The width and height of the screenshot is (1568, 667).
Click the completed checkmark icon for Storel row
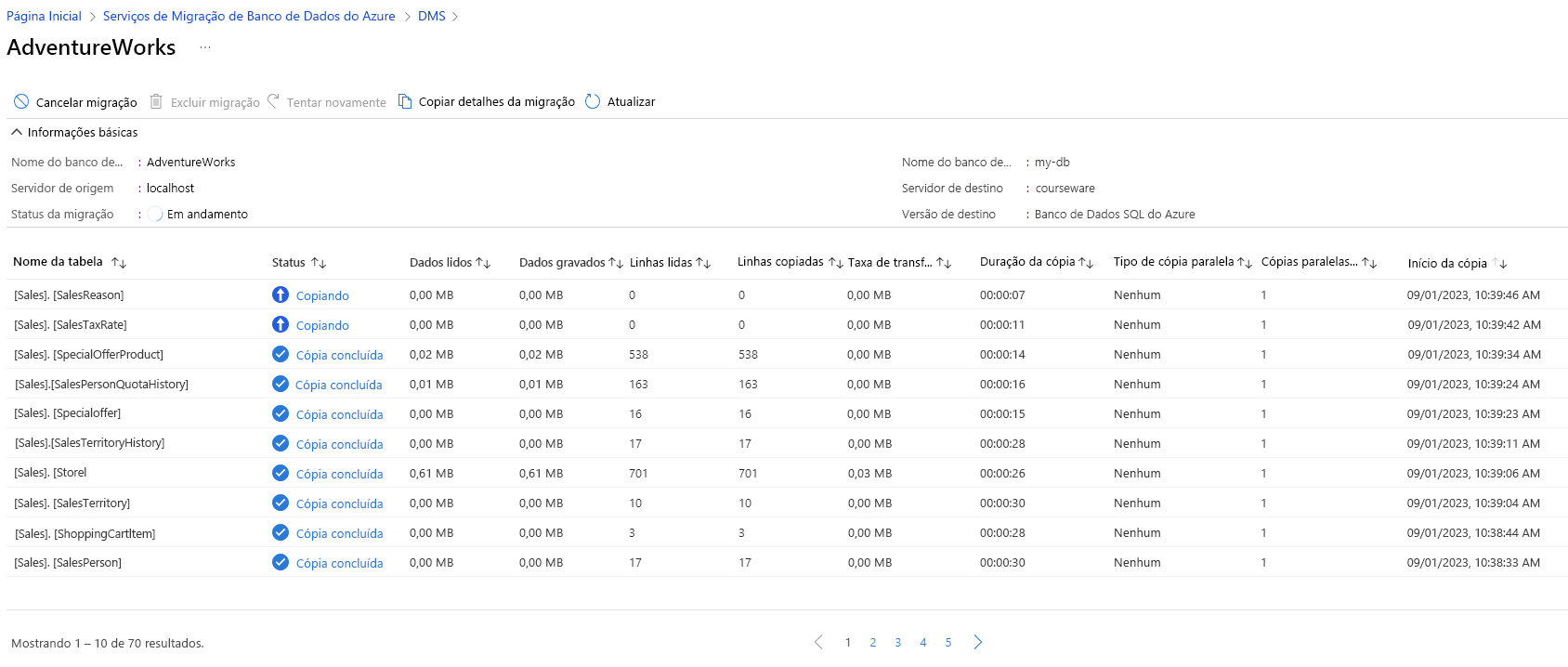[281, 473]
